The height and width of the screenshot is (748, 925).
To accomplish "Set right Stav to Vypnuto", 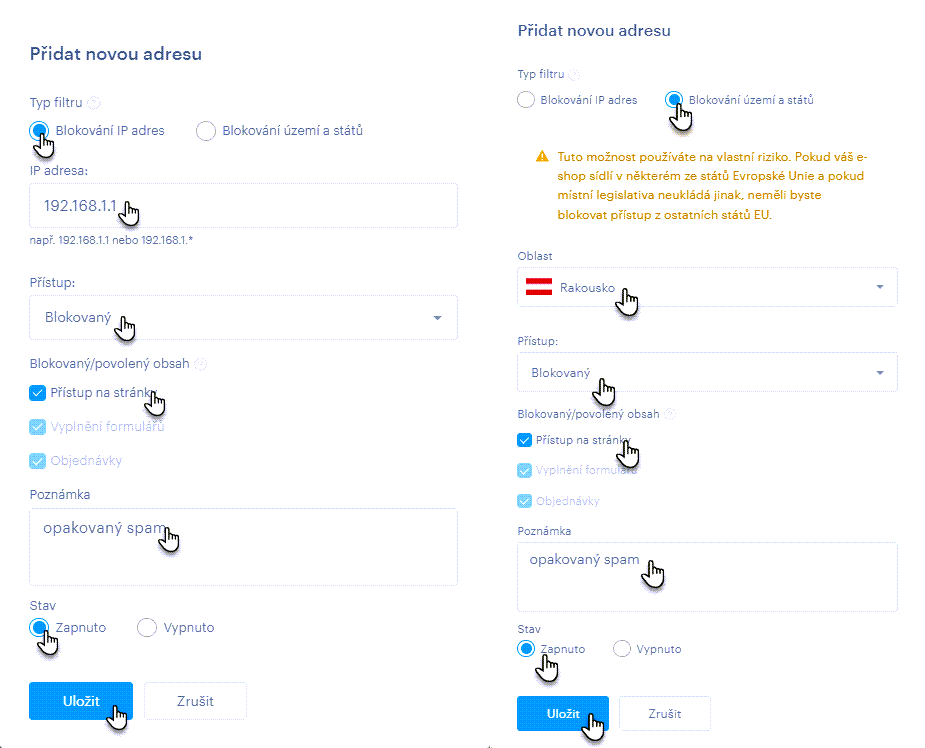I will coord(622,649).
